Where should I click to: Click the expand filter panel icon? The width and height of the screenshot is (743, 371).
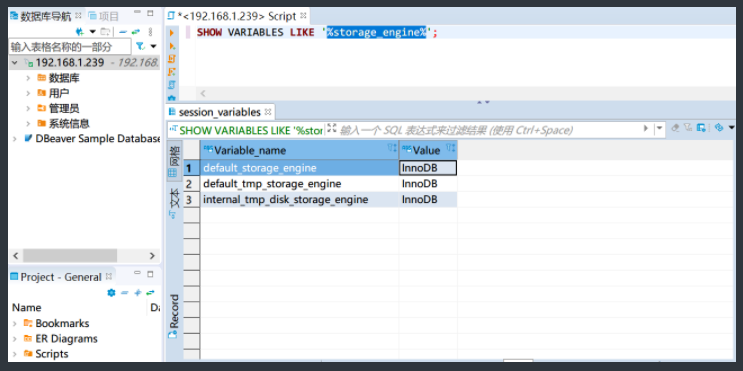(x=332, y=129)
